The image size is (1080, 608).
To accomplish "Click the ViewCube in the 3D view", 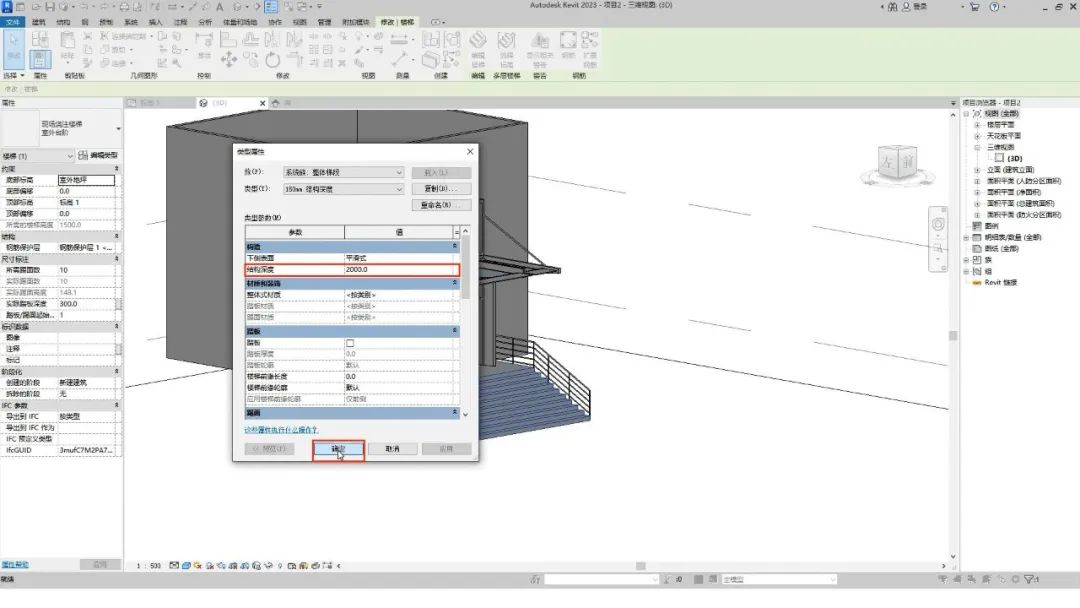I will pyautogui.click(x=897, y=163).
